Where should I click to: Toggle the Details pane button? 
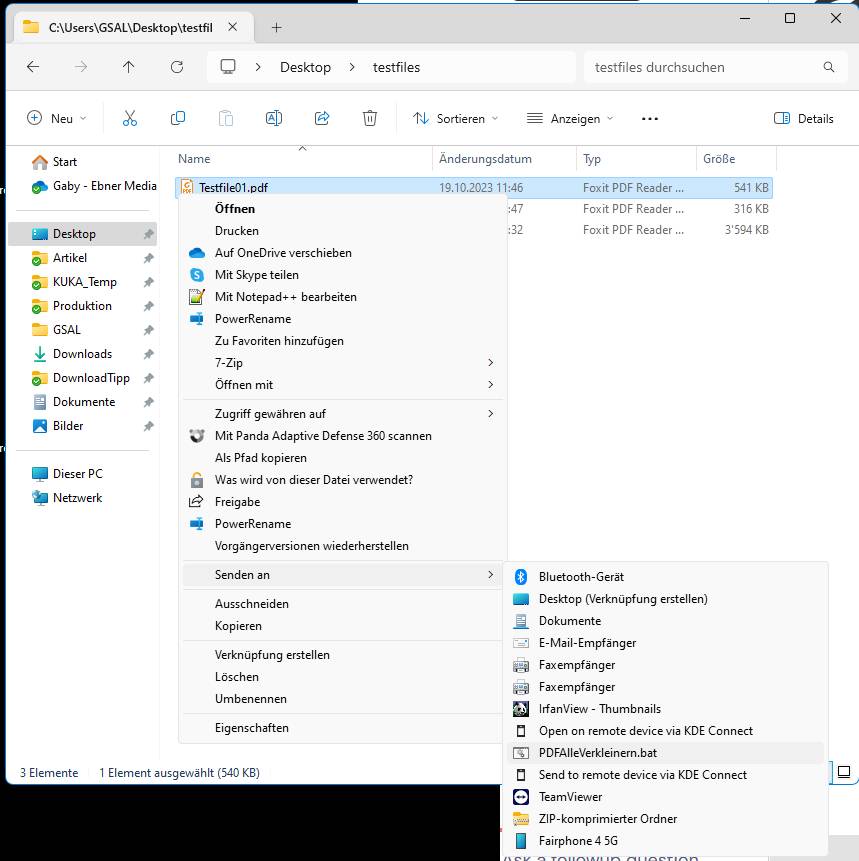804,118
